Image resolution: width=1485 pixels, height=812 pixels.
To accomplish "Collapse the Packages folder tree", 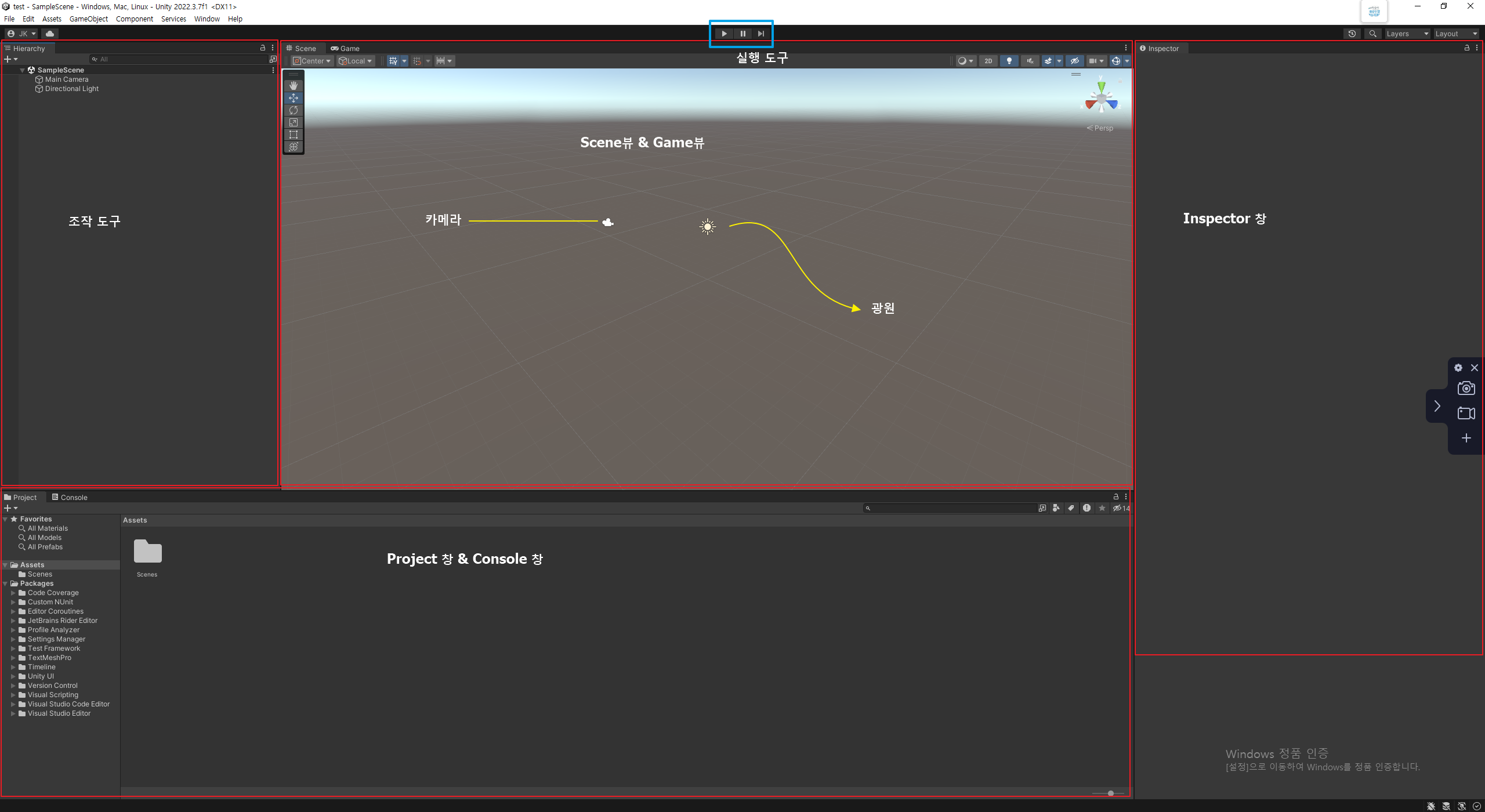I will (5, 583).
